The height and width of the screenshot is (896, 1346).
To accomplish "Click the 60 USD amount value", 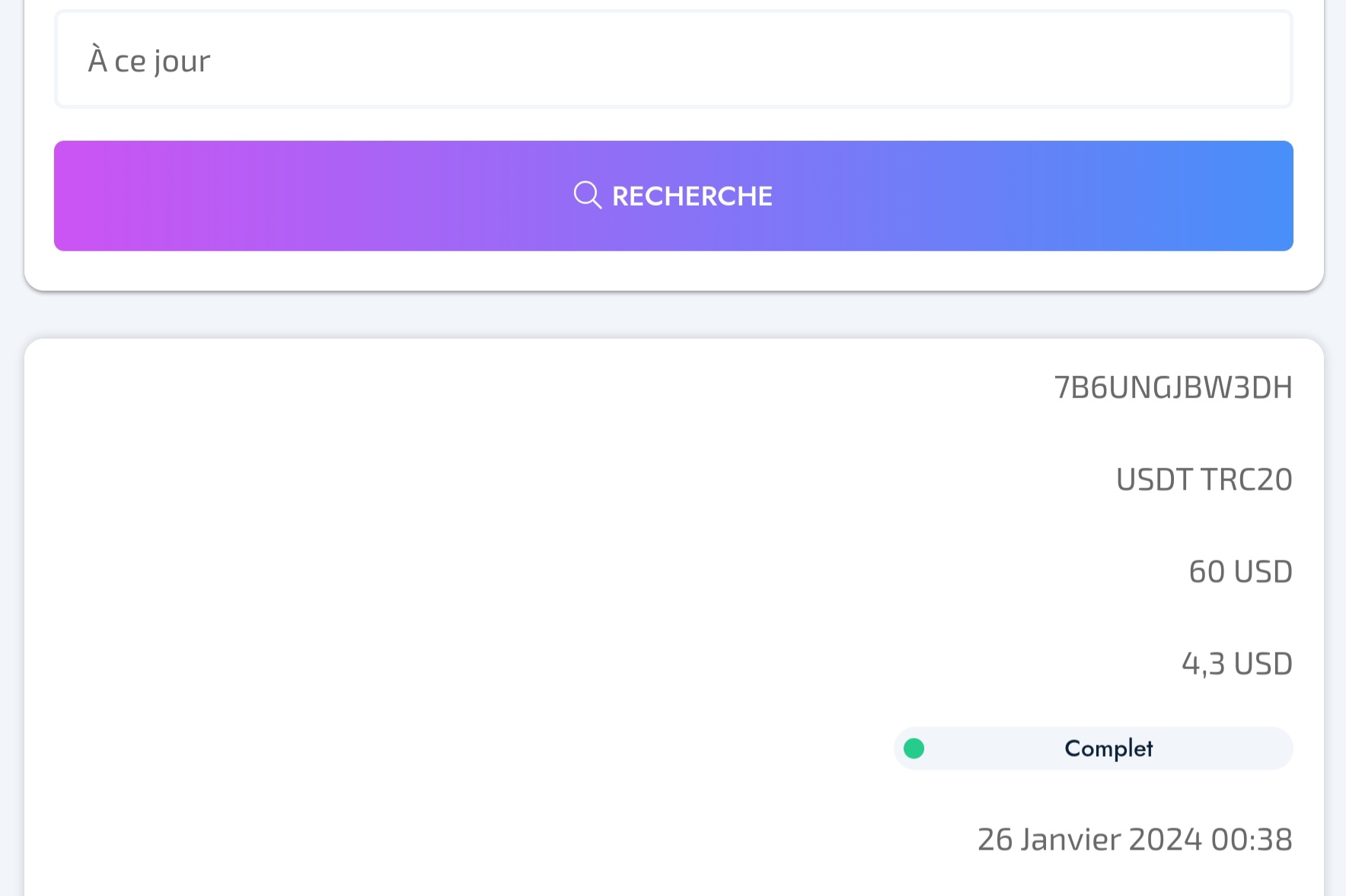I will 1241,572.
